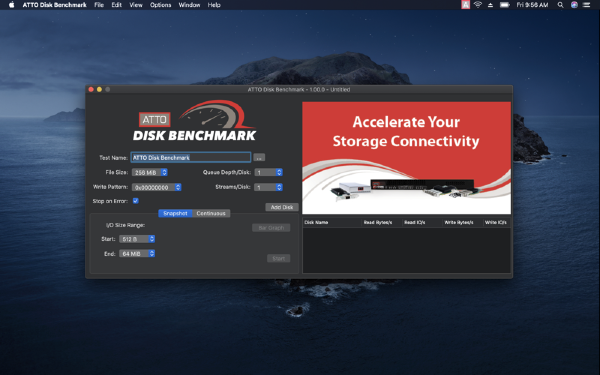Click the Siri icon in menu bar
Image resolution: width=600 pixels, height=375 pixels.
tap(574, 5)
